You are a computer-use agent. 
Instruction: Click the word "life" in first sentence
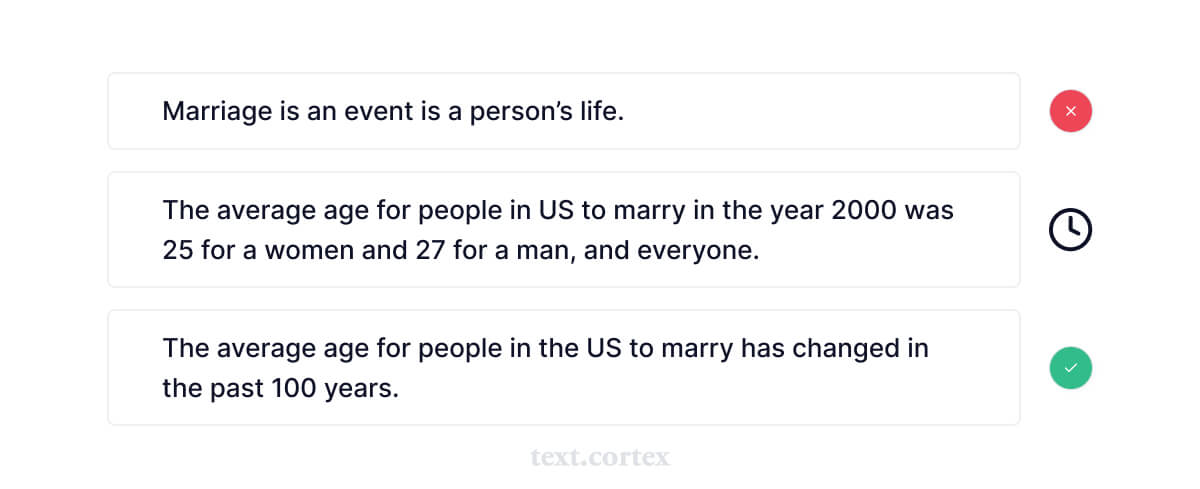pyautogui.click(x=600, y=111)
